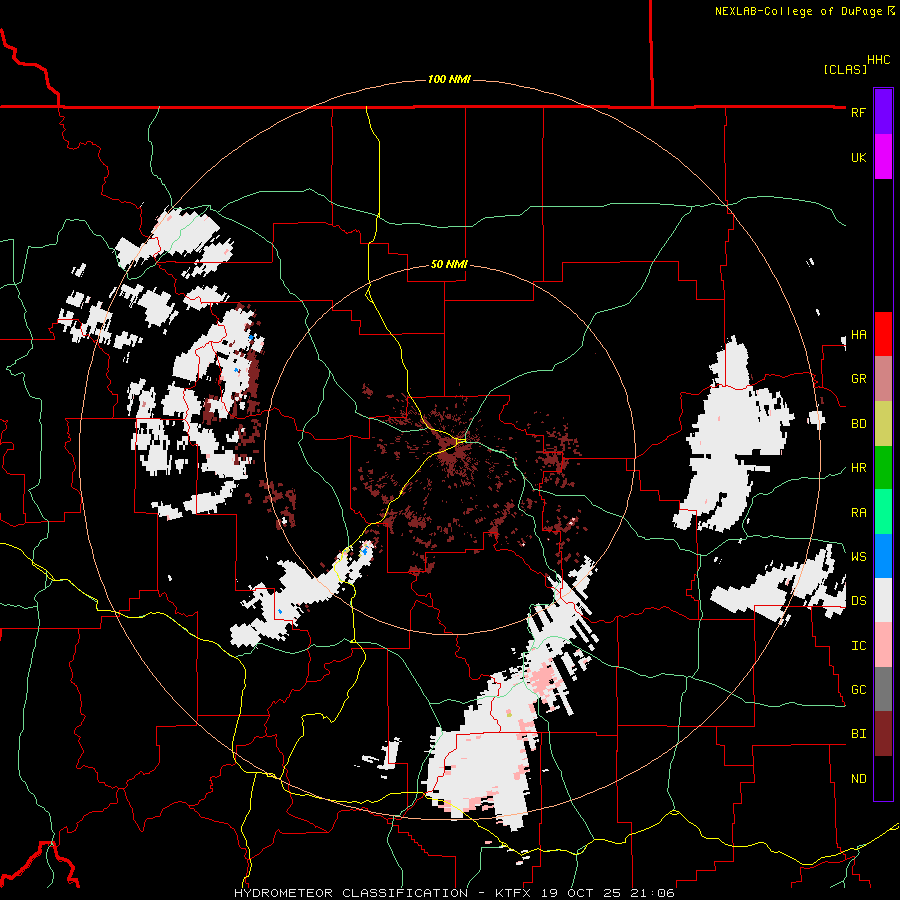900x900 pixels.
Task: Select the GC gray legend swatch
Action: (883, 689)
